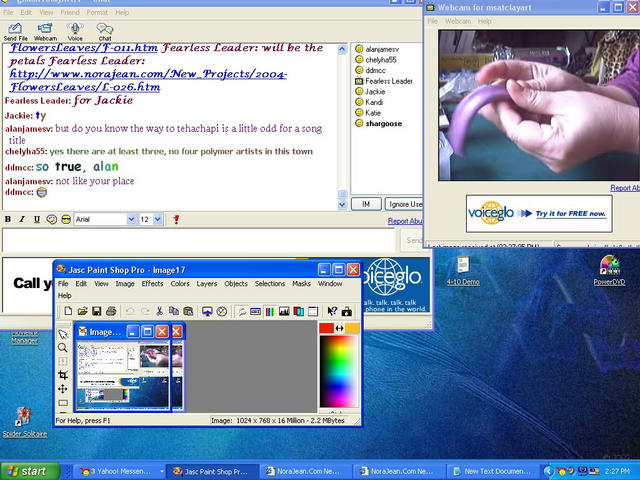Screen dimensions: 640x480
Task: Click the sunglasses smiley icon in format bar
Action: (66, 219)
